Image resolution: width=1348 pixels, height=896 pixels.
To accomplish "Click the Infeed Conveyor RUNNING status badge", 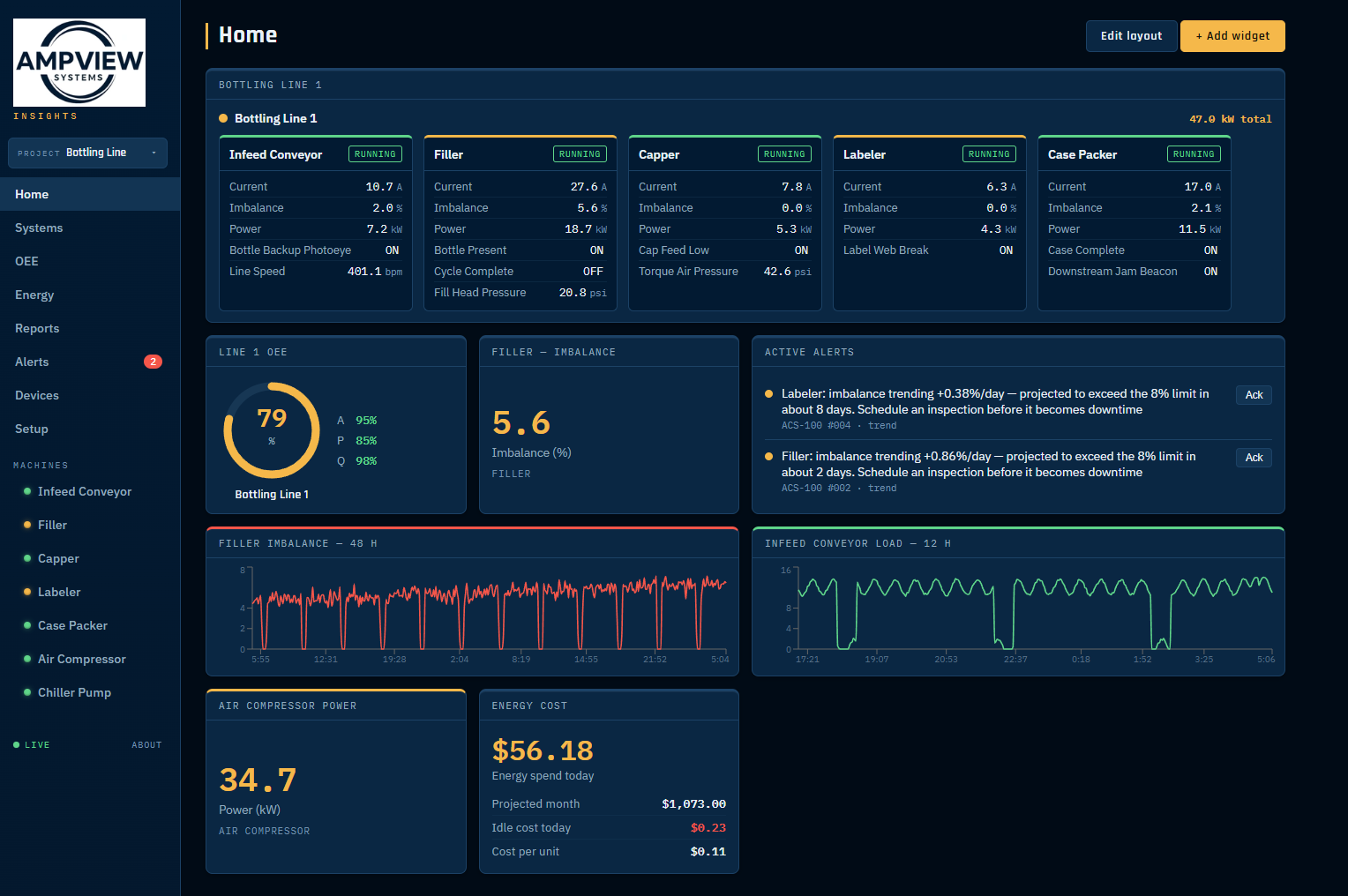I will (x=375, y=154).
